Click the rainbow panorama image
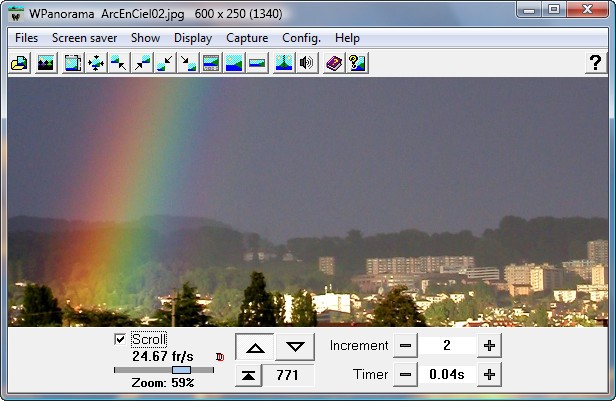The image size is (616, 401). coord(308,202)
